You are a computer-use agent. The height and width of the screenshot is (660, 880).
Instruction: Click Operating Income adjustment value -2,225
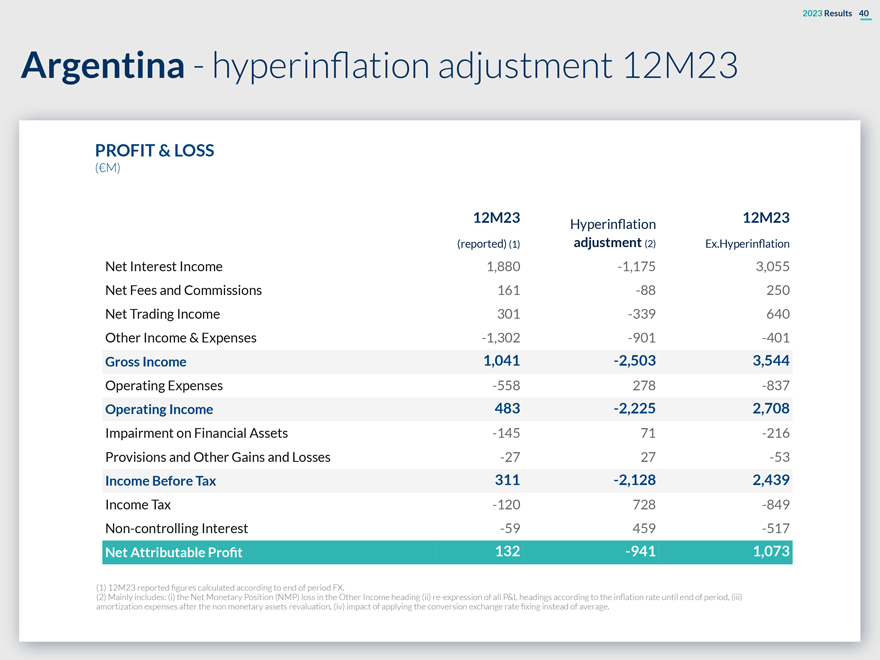point(634,409)
